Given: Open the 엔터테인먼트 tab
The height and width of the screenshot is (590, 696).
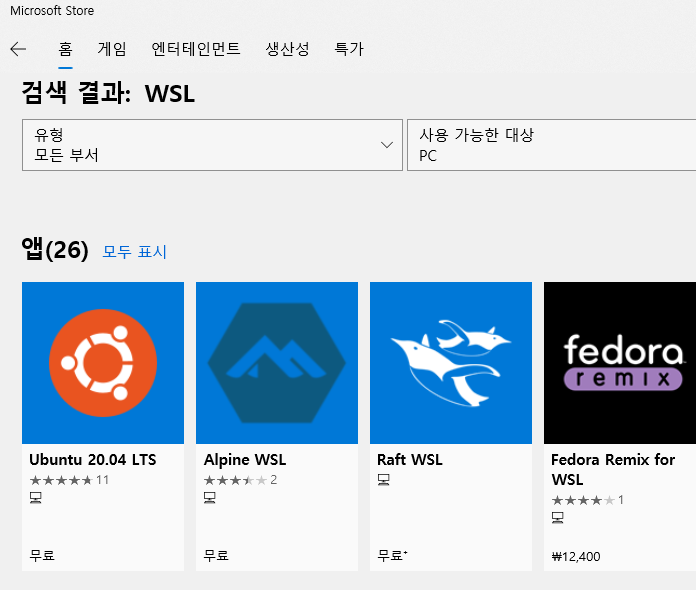Looking at the screenshot, I should click(x=196, y=49).
